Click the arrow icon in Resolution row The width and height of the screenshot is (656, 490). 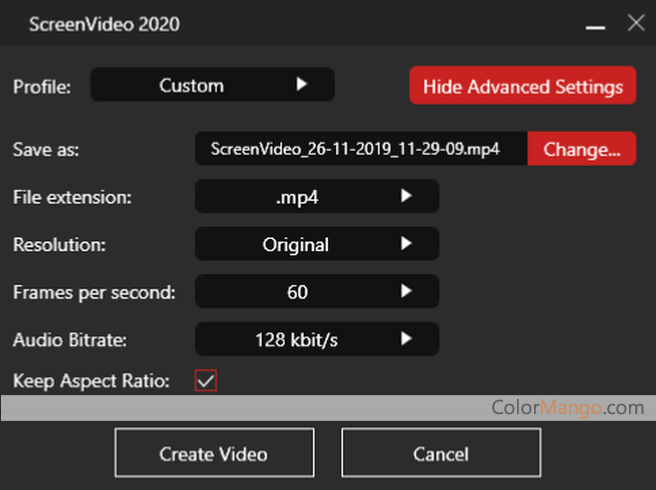click(x=405, y=244)
